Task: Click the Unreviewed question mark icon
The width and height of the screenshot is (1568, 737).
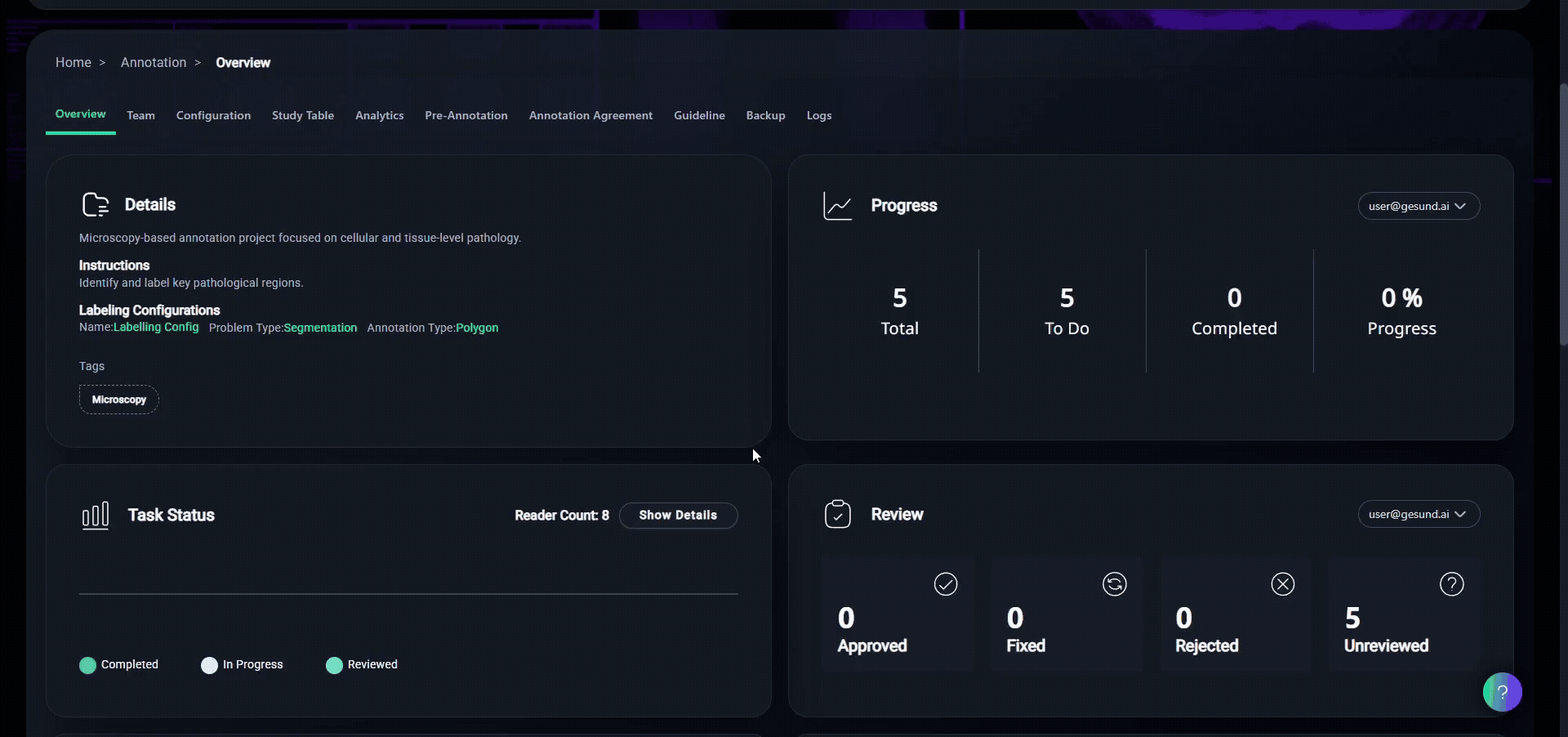Action: 1452,584
